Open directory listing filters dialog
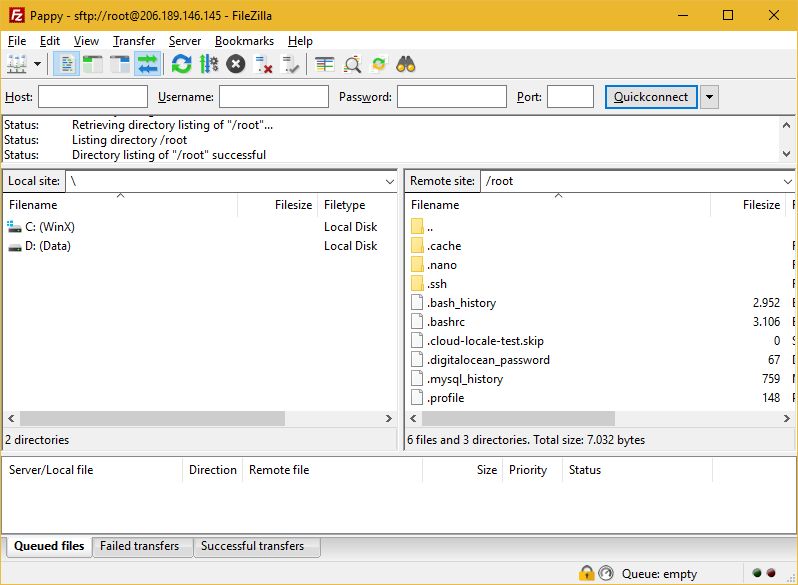The image size is (798, 585). coord(324,65)
